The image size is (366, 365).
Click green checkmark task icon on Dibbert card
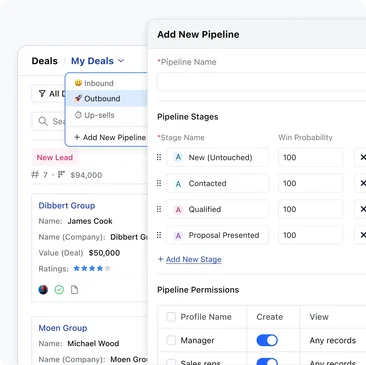coord(59,290)
